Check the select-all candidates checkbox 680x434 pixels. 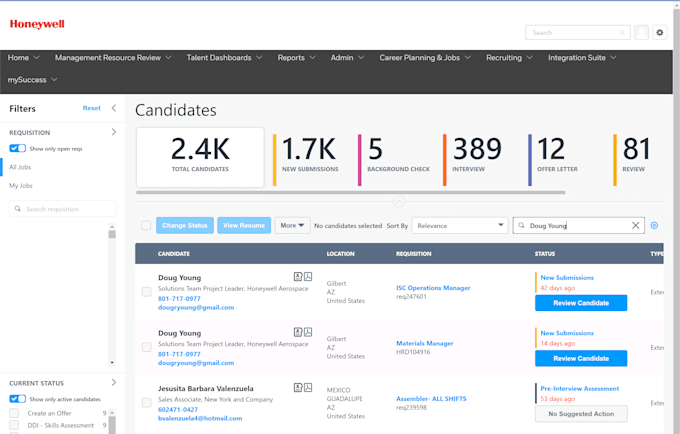(146, 226)
